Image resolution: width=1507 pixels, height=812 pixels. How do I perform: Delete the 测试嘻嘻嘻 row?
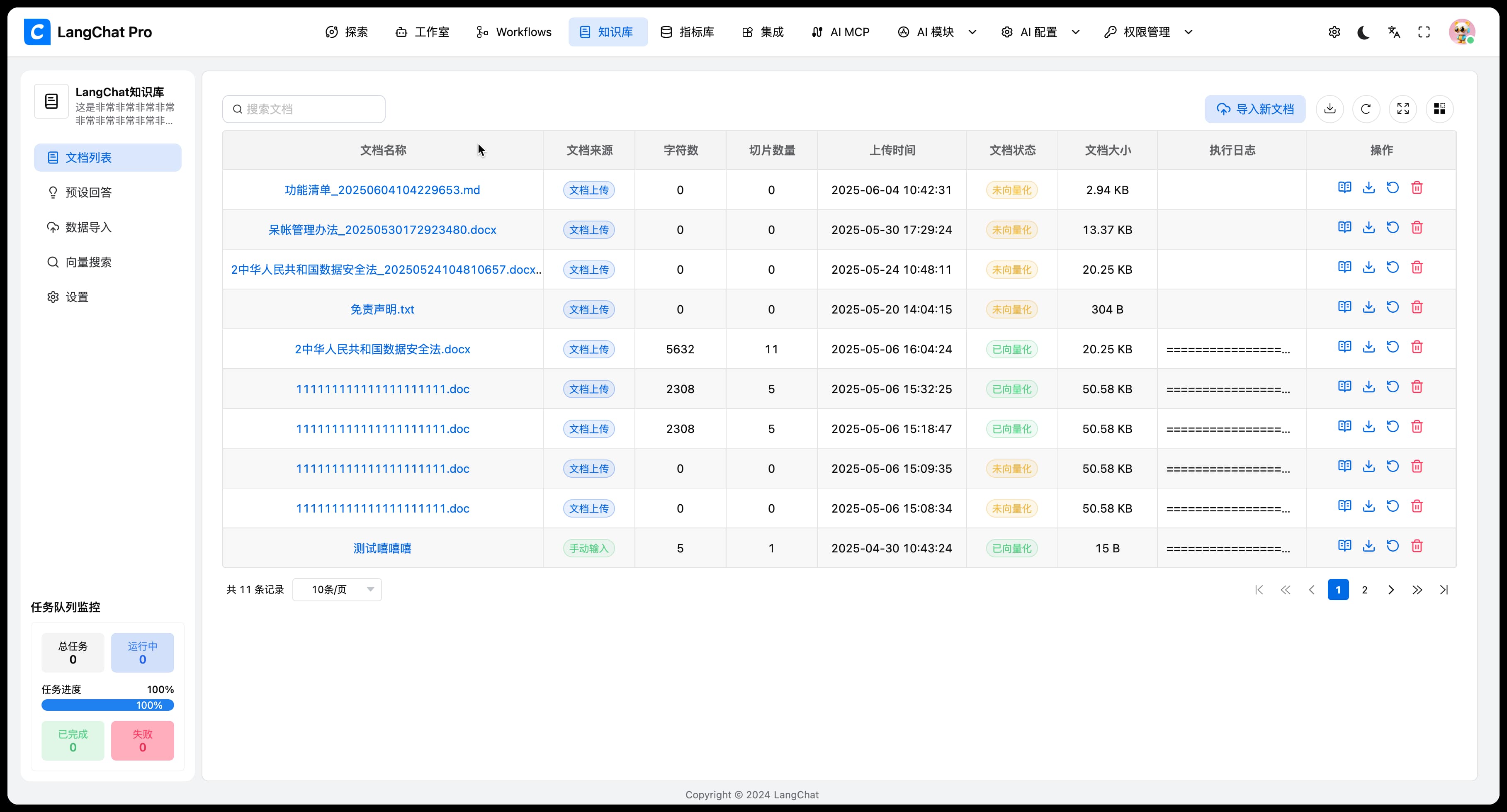1417,545
